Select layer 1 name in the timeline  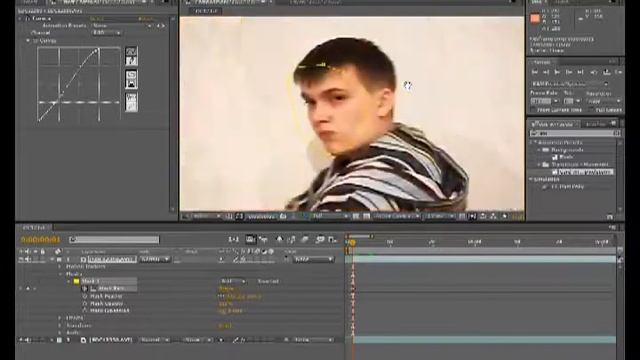[x=112, y=260]
